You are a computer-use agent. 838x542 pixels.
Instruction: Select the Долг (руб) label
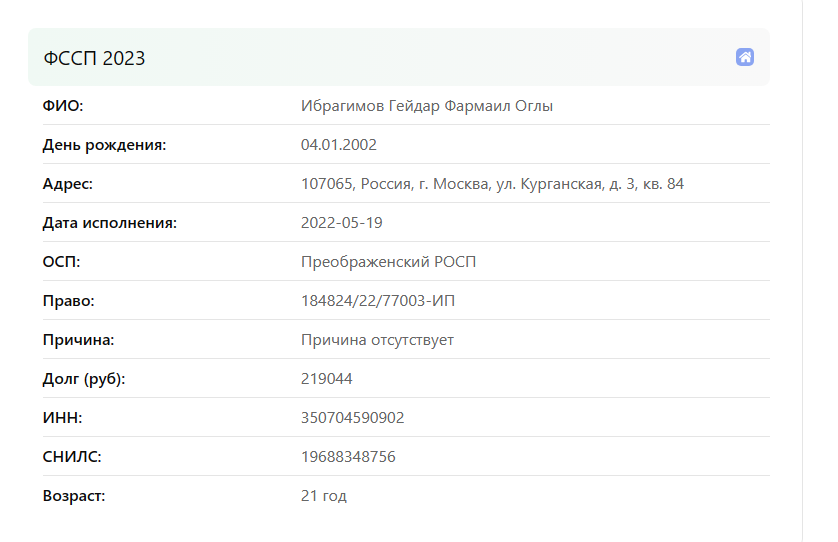[84, 379]
